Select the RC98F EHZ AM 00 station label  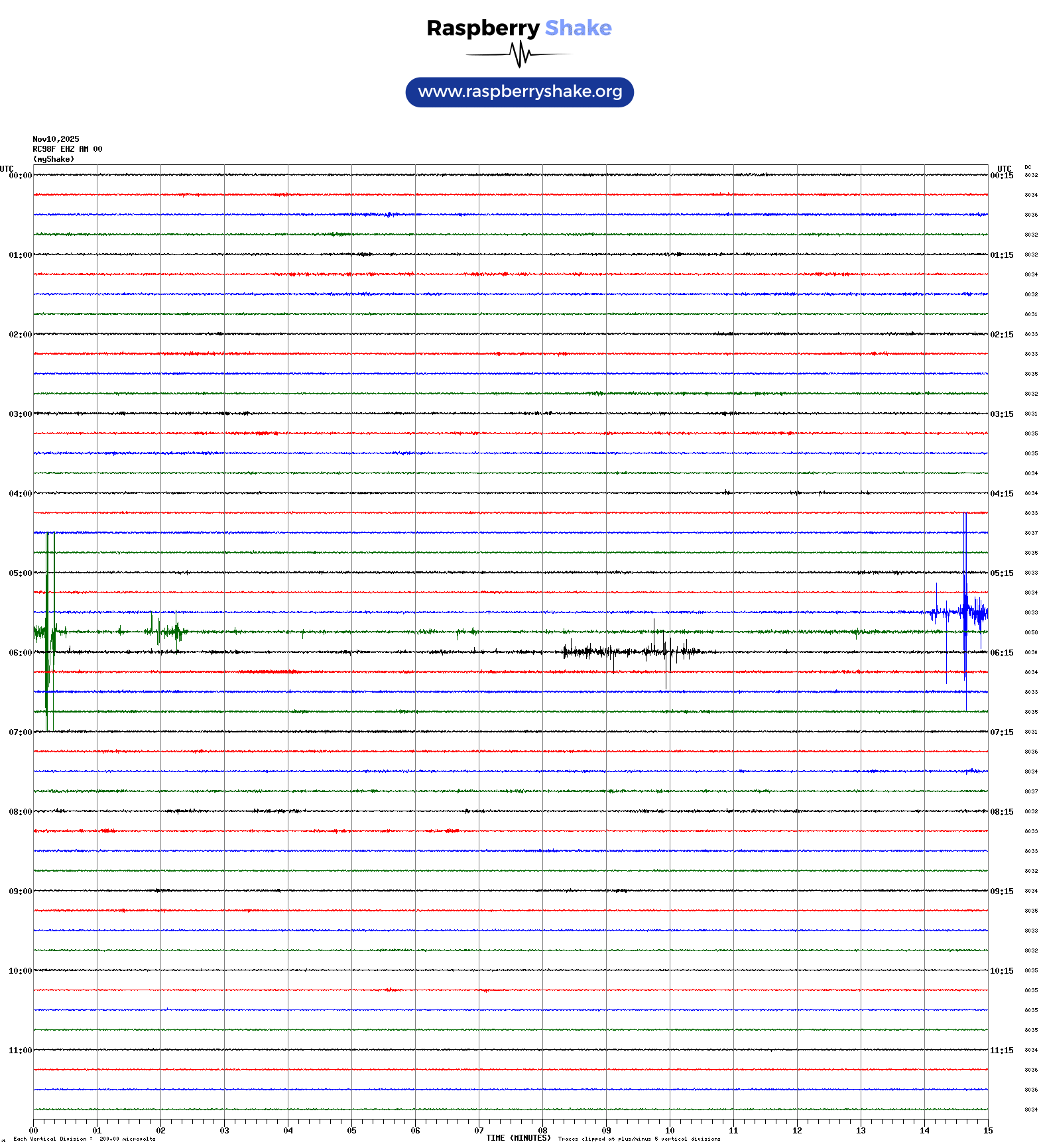point(67,149)
